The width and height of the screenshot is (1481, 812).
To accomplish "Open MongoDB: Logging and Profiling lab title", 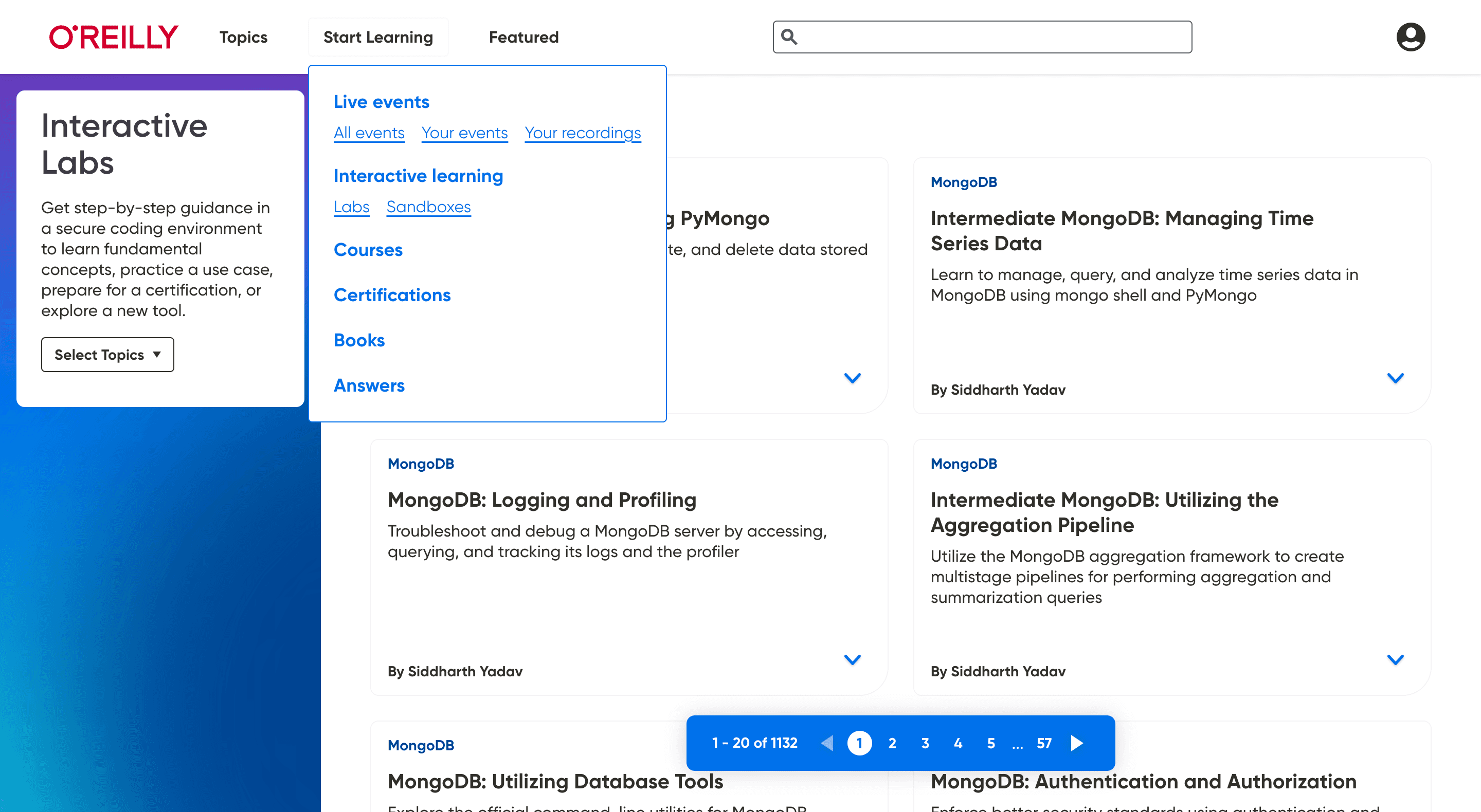I will coord(541,500).
